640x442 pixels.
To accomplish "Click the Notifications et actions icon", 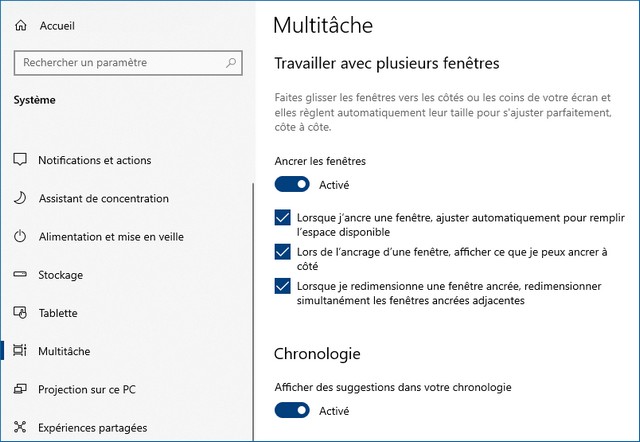I will tap(20, 160).
